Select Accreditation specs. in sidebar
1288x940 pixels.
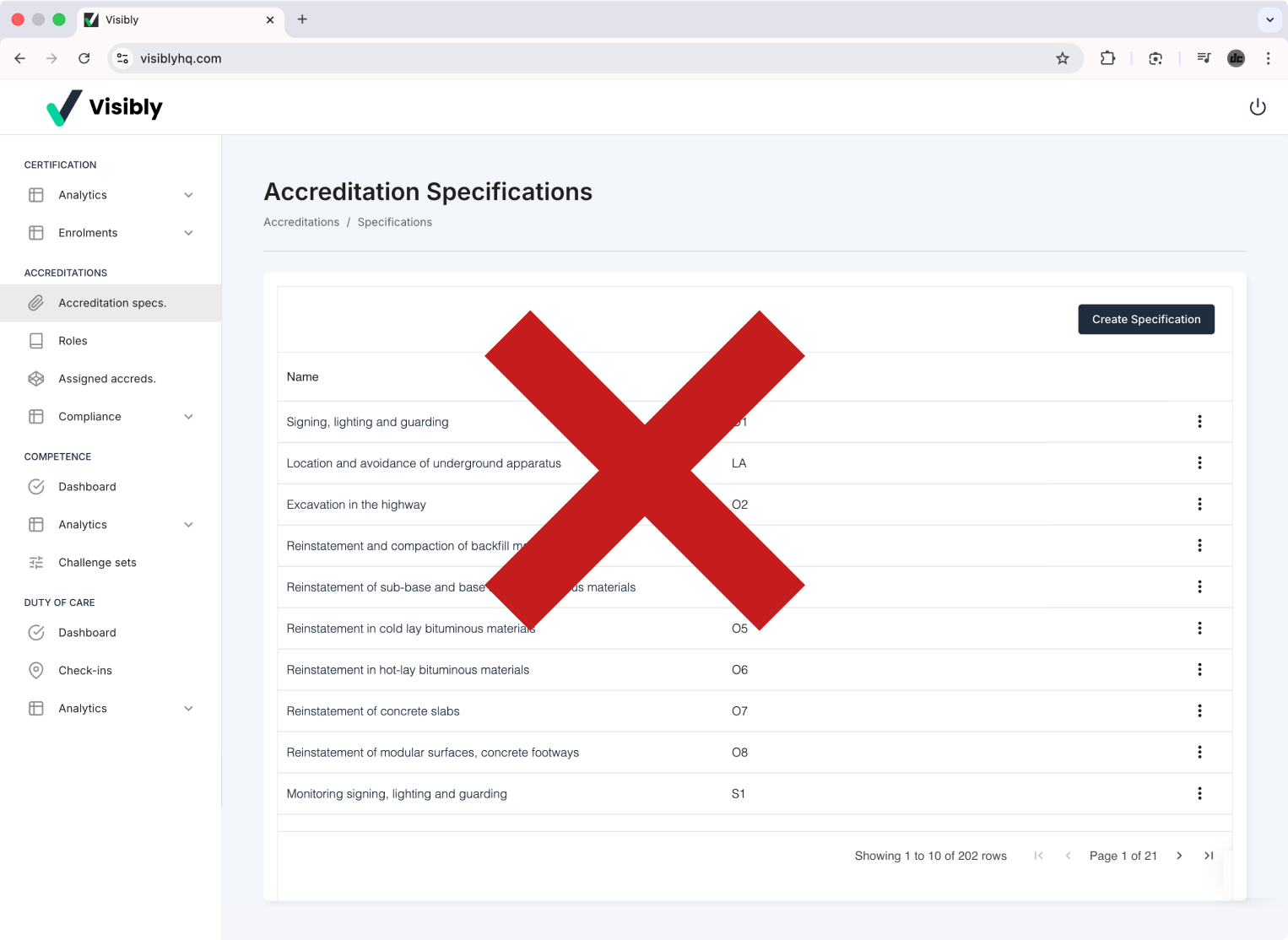point(111,303)
